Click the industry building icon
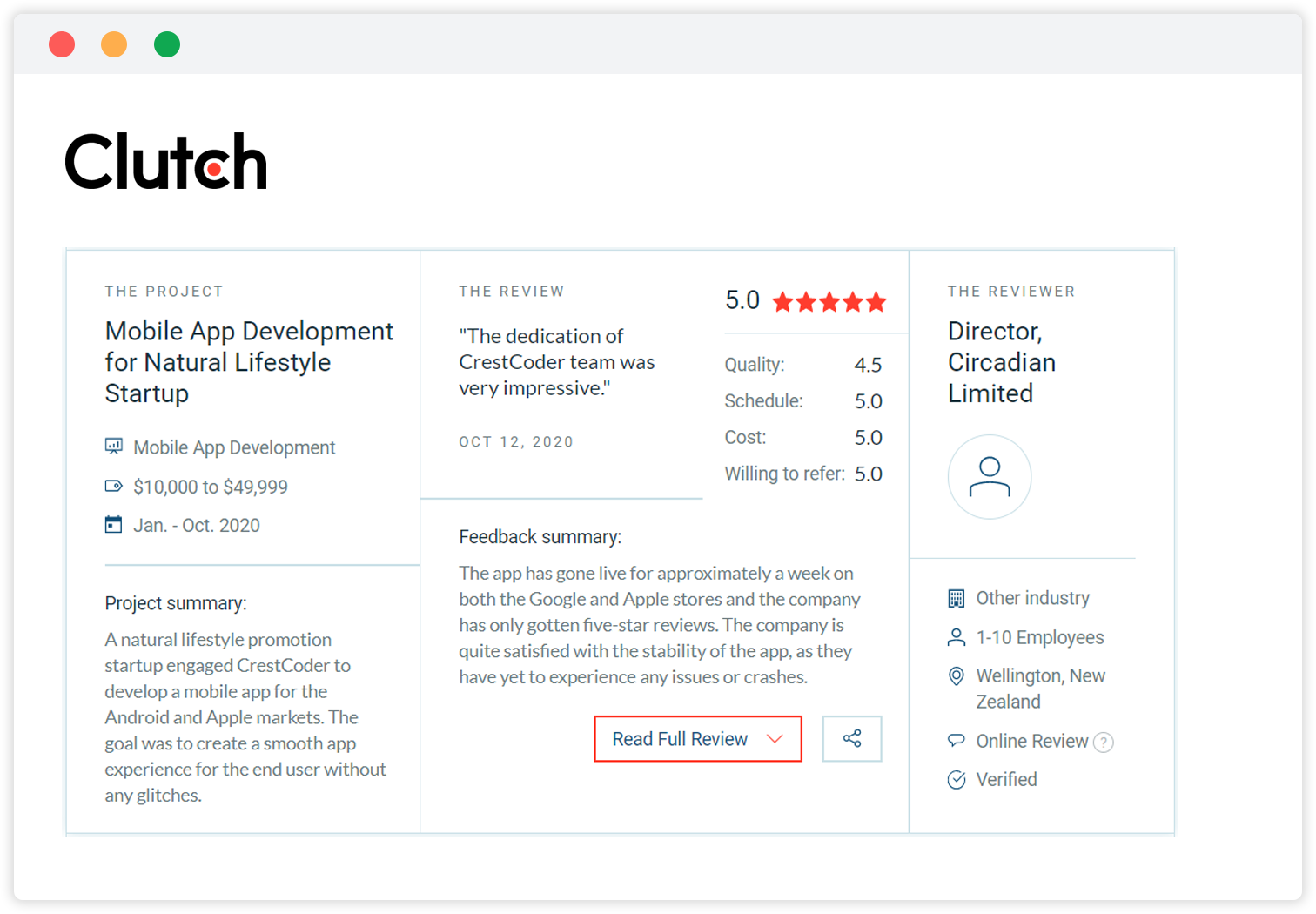 tap(957, 598)
